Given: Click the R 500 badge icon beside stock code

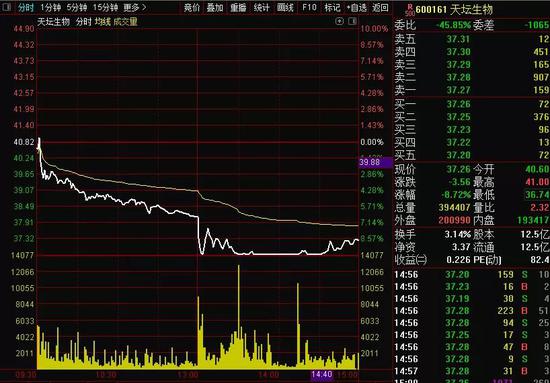Looking at the screenshot, I should coord(409,10).
